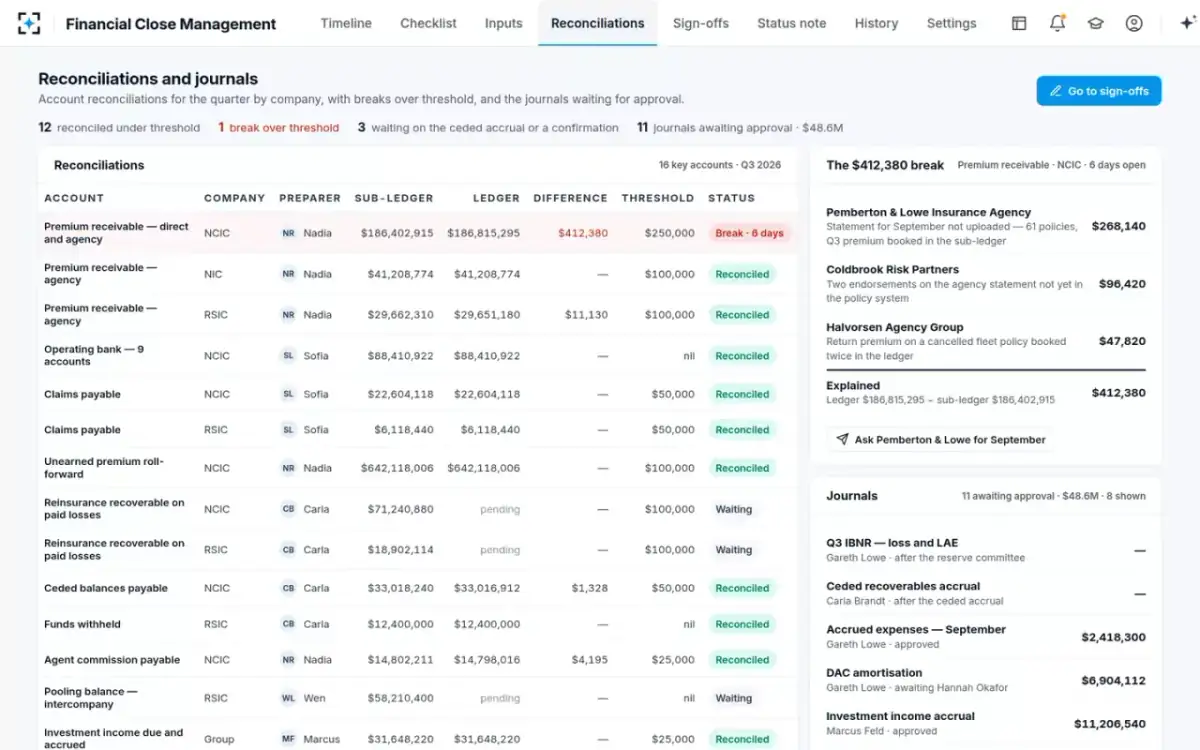Open the History tab
Viewport: 1200px width, 750px height.
(877, 23)
